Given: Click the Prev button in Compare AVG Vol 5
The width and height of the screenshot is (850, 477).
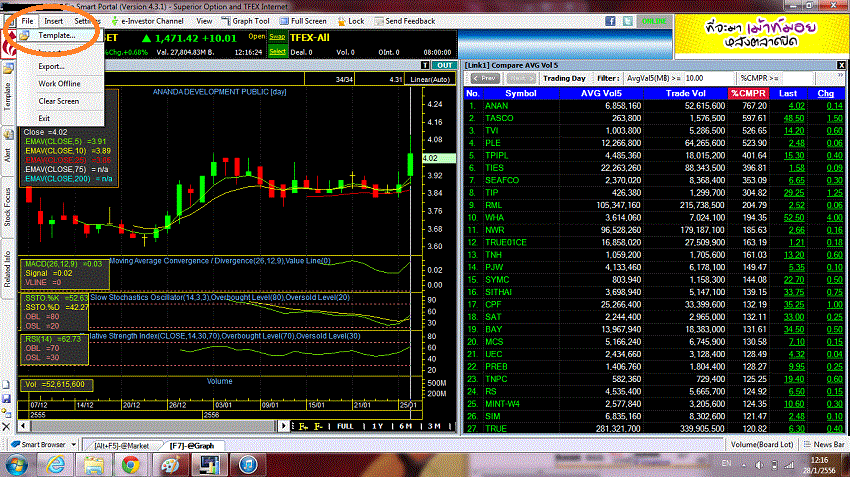Looking at the screenshot, I should (485, 79).
